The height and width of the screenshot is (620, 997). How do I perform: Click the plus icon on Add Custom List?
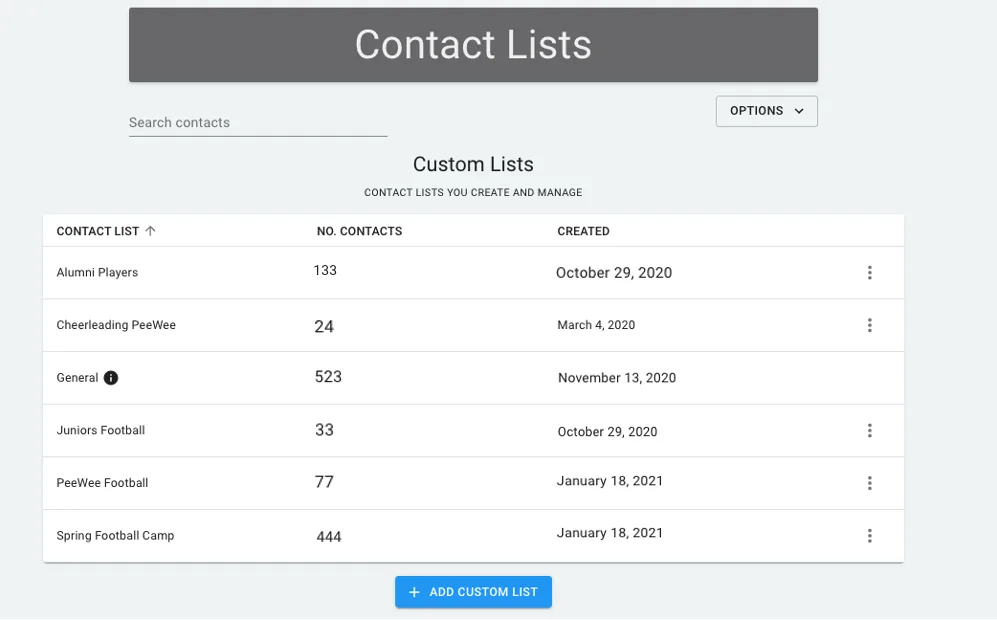414,592
